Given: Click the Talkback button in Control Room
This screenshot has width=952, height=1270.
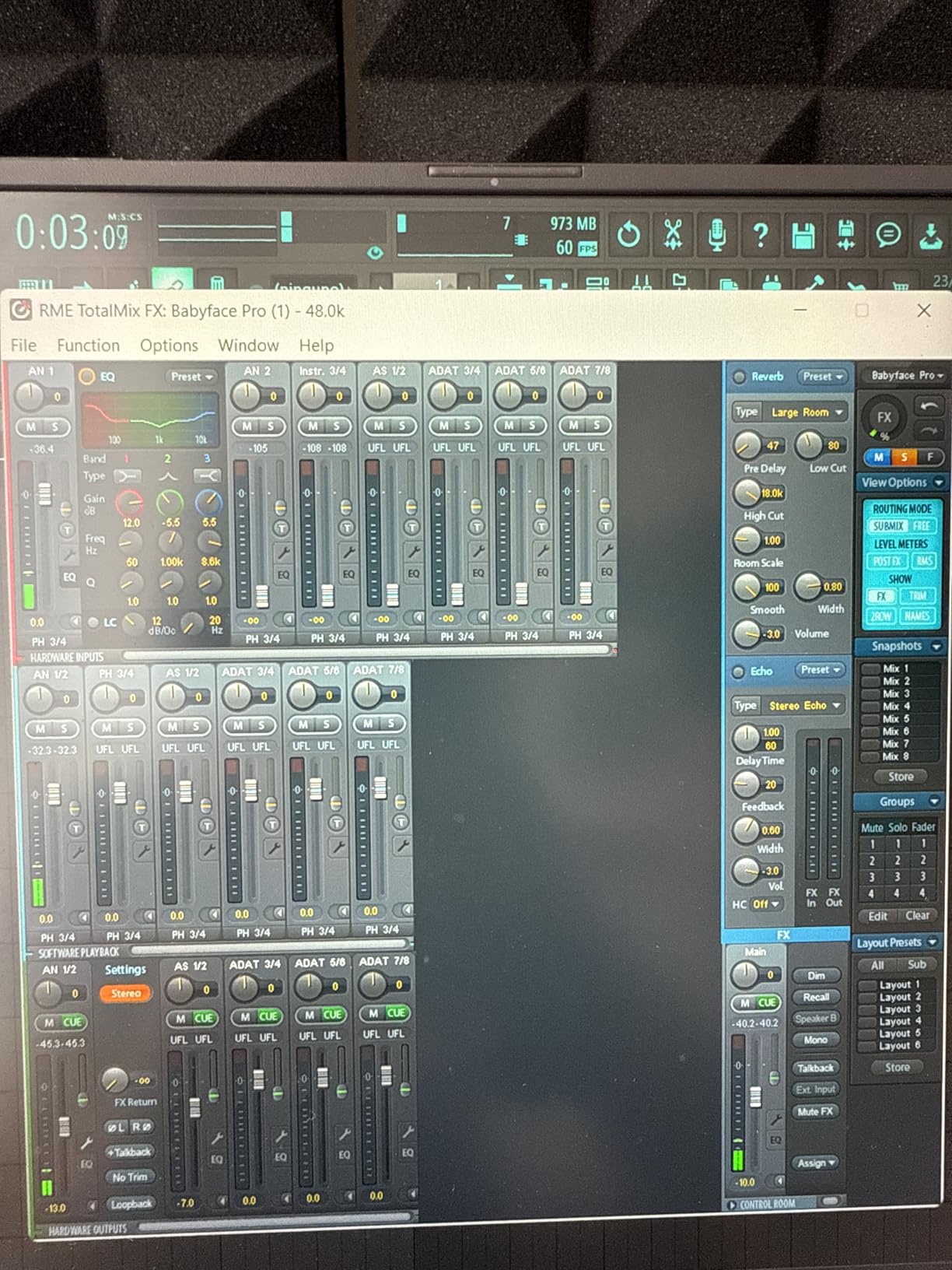Looking at the screenshot, I should (815, 1068).
